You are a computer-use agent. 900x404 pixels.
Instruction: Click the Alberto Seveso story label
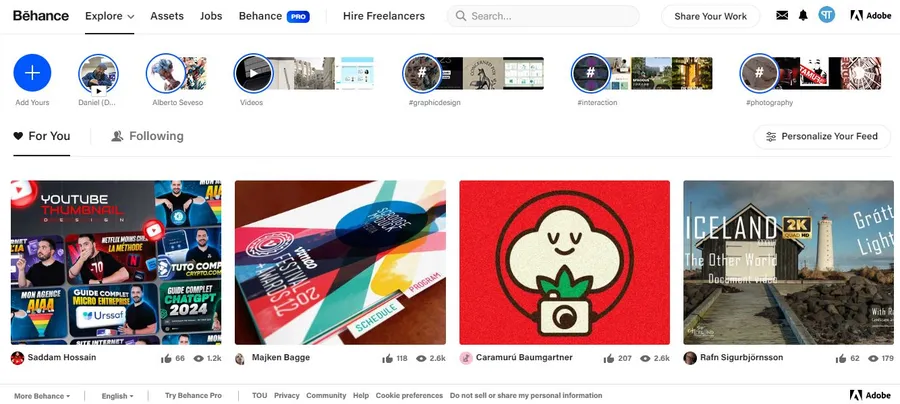177,103
